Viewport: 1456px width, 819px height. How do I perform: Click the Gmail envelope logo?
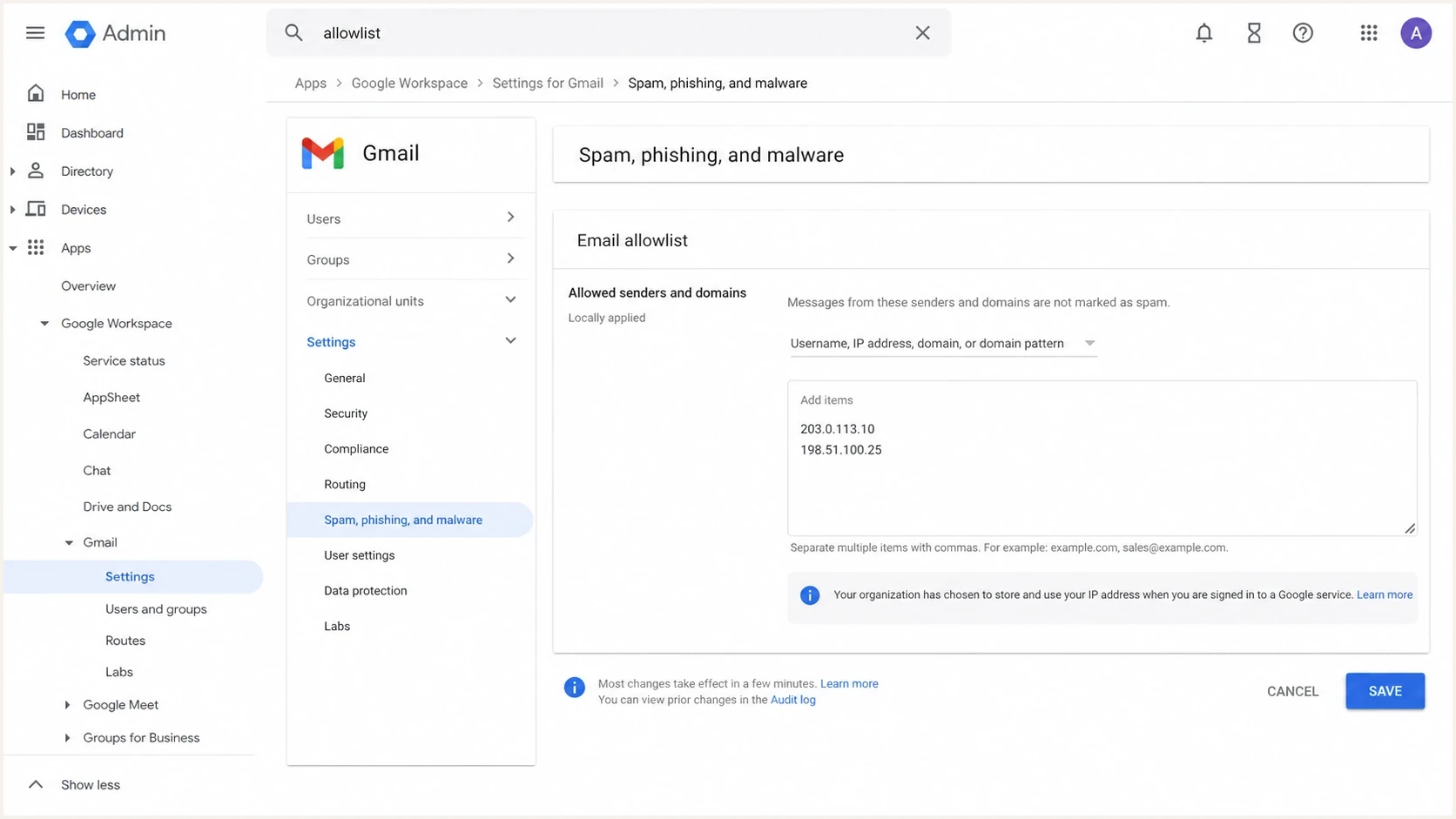(322, 153)
